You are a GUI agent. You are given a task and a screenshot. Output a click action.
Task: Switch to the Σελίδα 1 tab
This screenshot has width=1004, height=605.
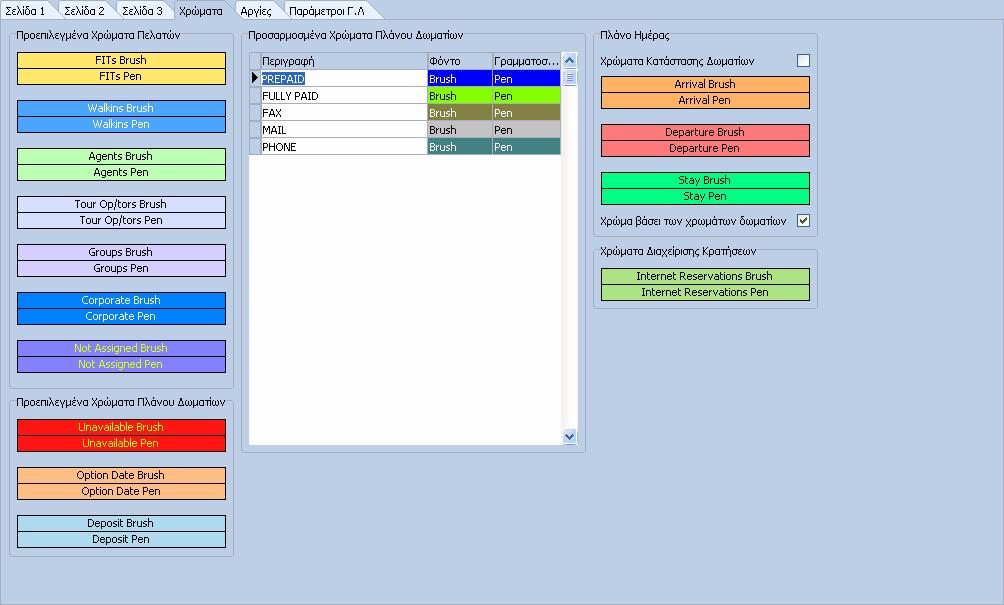point(26,11)
